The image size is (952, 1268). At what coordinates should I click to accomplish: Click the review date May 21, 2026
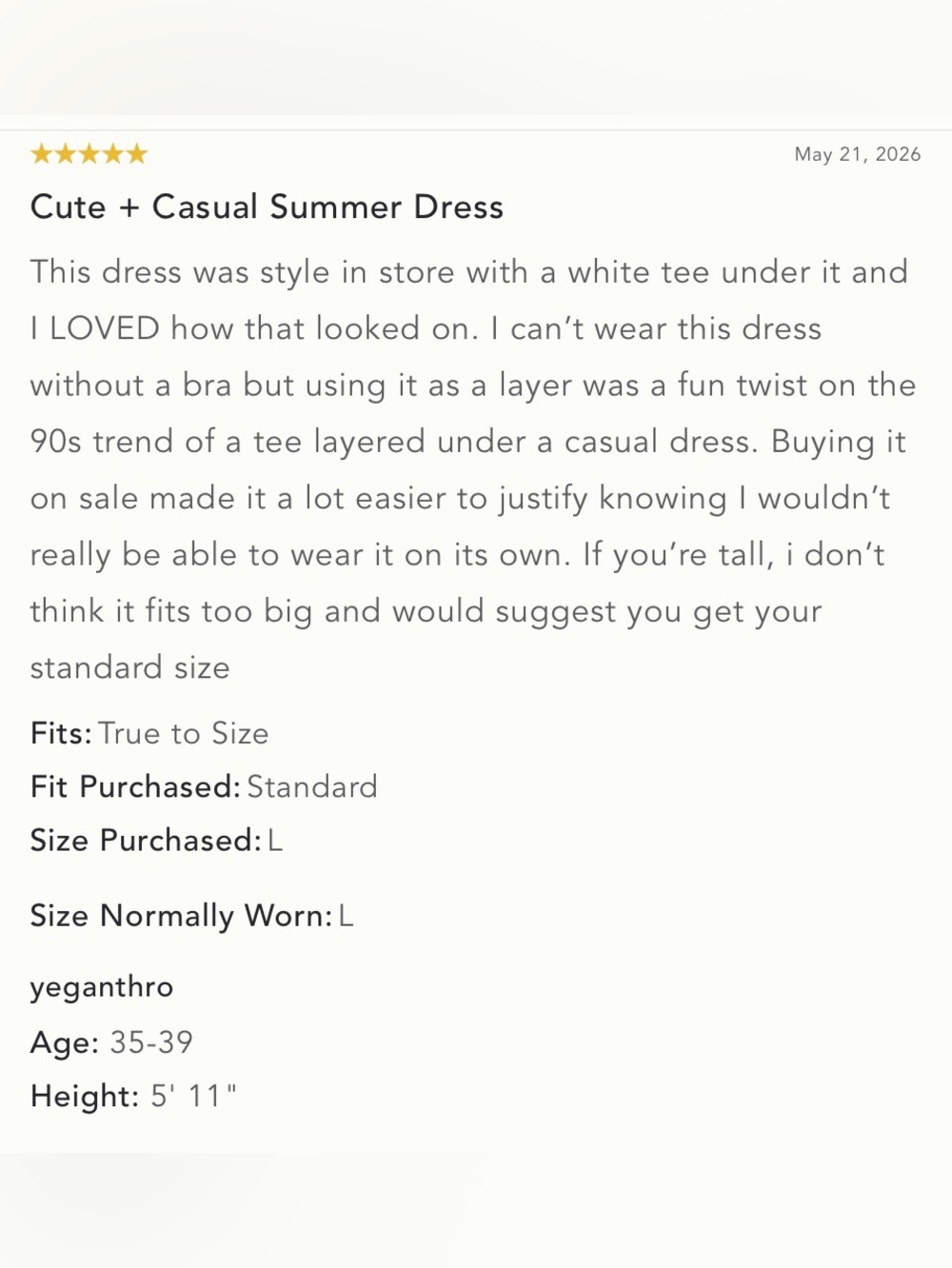pos(858,154)
